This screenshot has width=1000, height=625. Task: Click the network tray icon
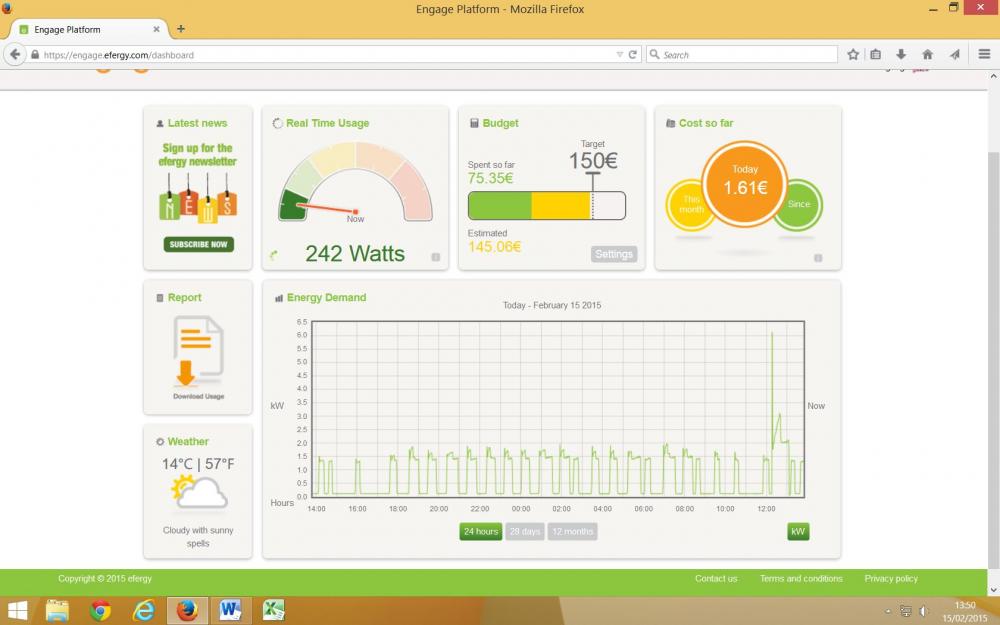pyautogui.click(x=905, y=611)
